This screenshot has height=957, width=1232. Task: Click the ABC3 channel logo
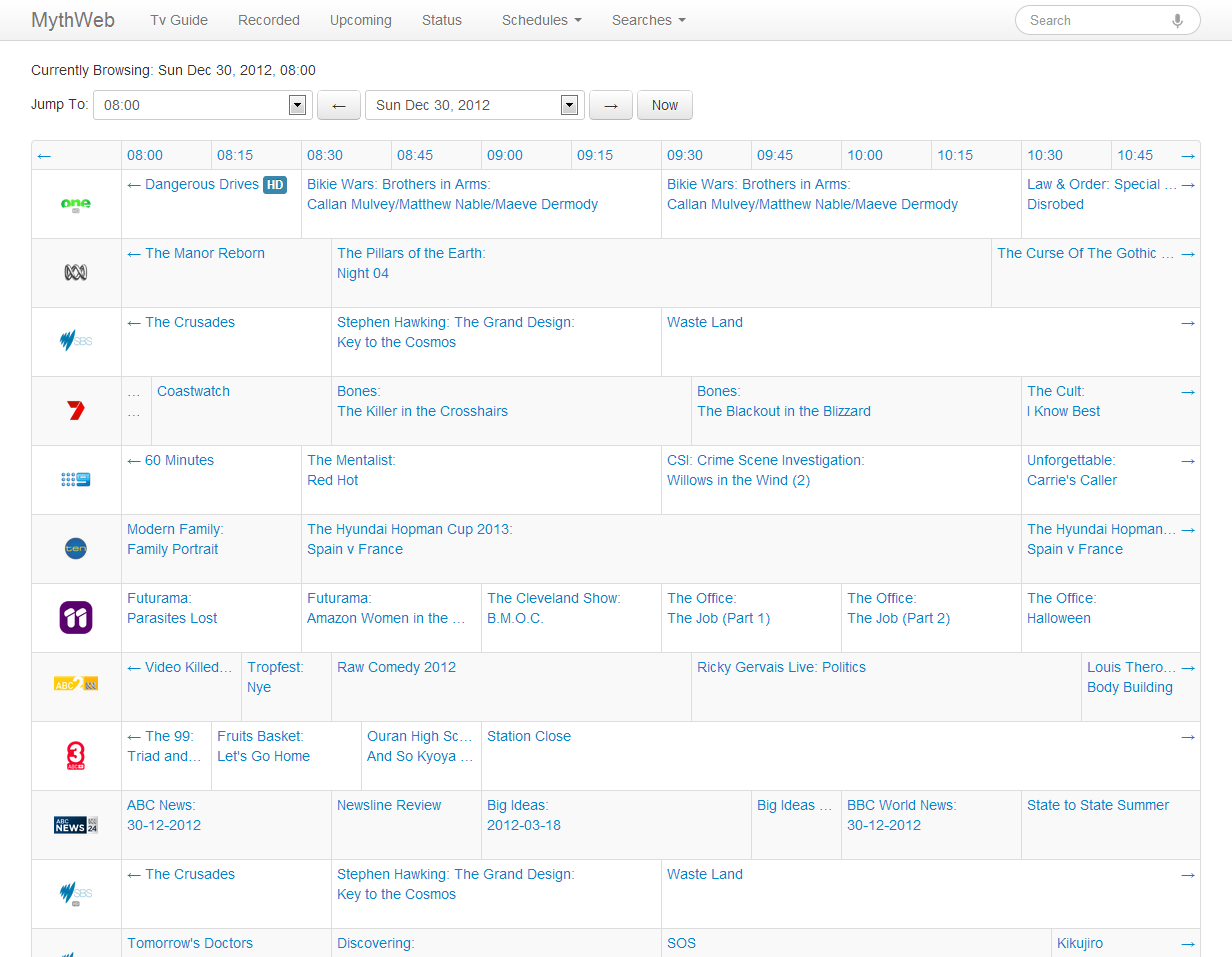(x=76, y=755)
